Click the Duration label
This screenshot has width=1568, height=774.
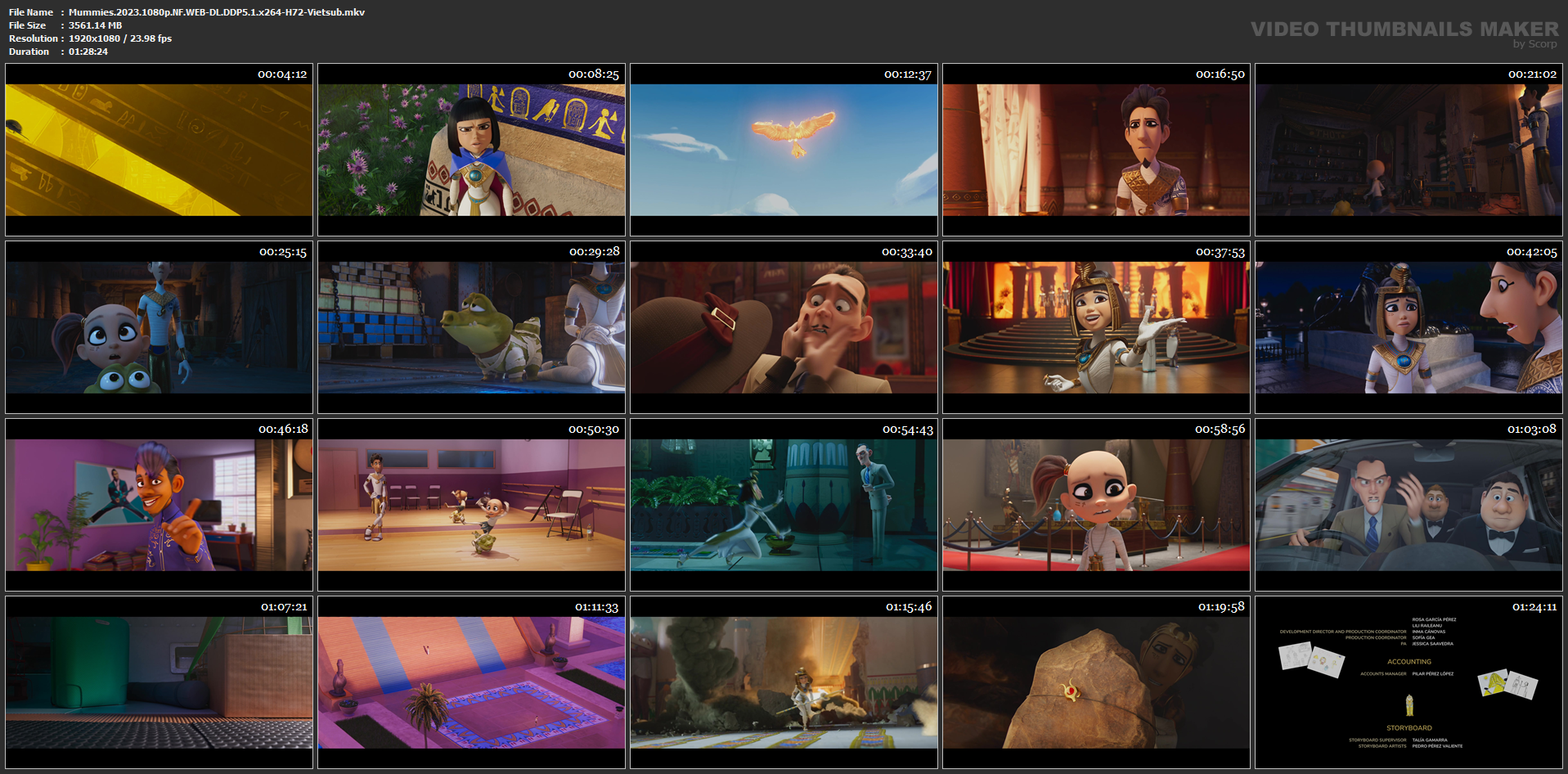tap(29, 52)
